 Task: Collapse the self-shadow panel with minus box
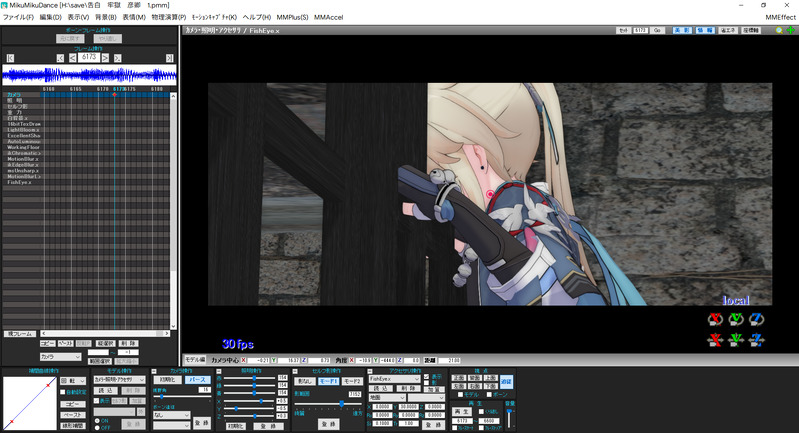(x=295, y=371)
